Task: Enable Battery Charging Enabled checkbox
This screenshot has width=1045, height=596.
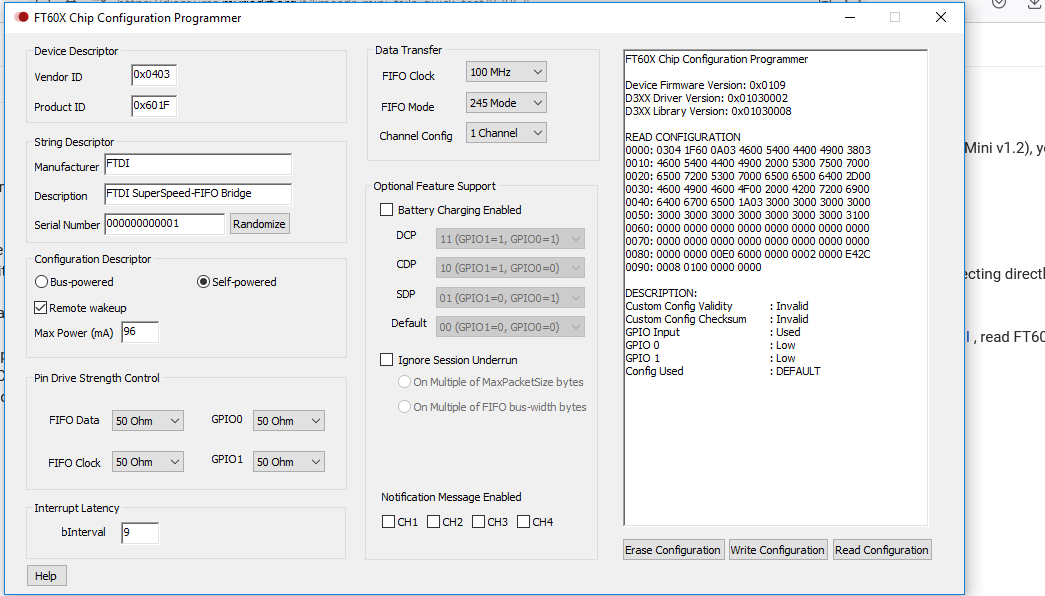Action: [x=387, y=209]
